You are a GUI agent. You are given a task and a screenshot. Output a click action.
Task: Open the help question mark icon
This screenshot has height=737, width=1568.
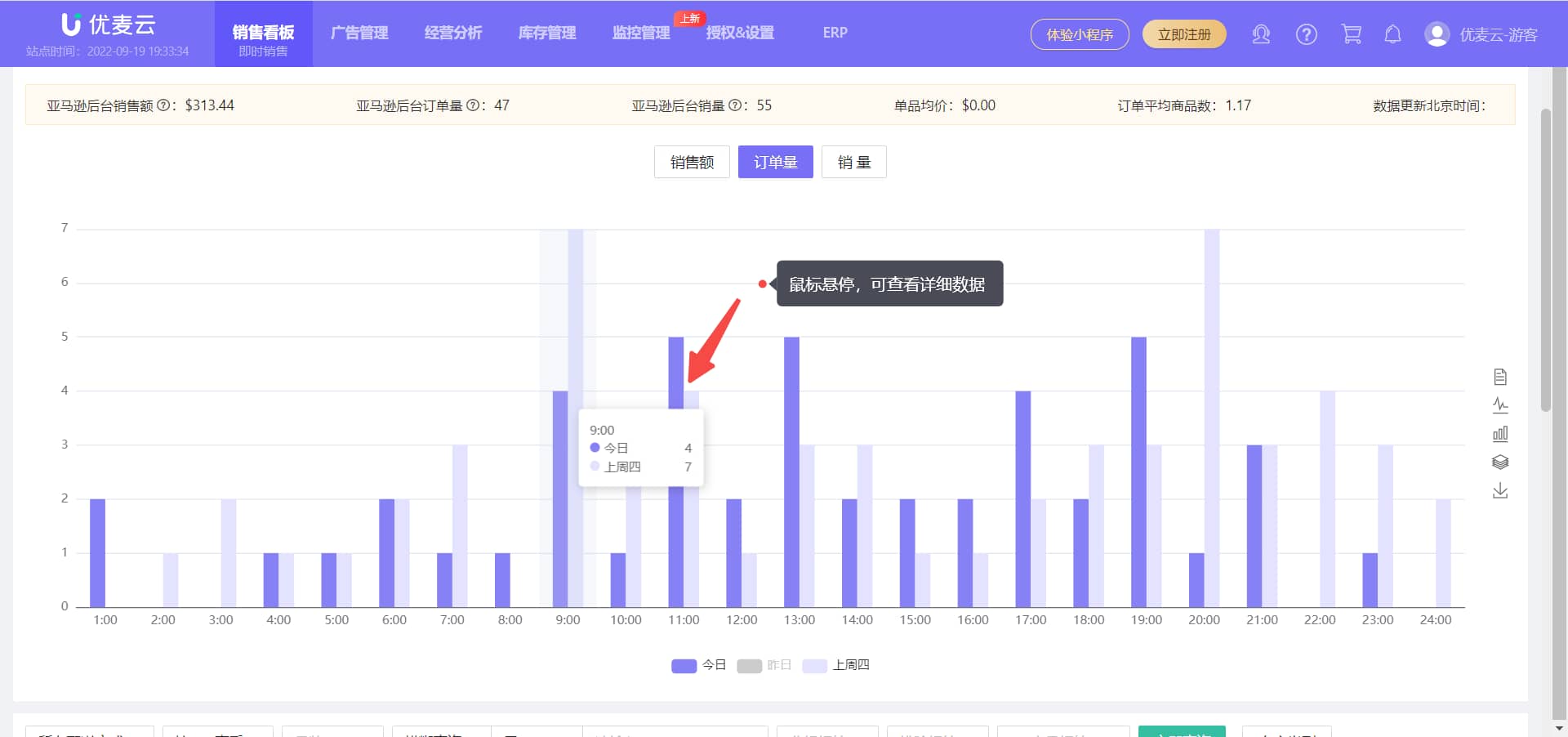pos(1306,33)
